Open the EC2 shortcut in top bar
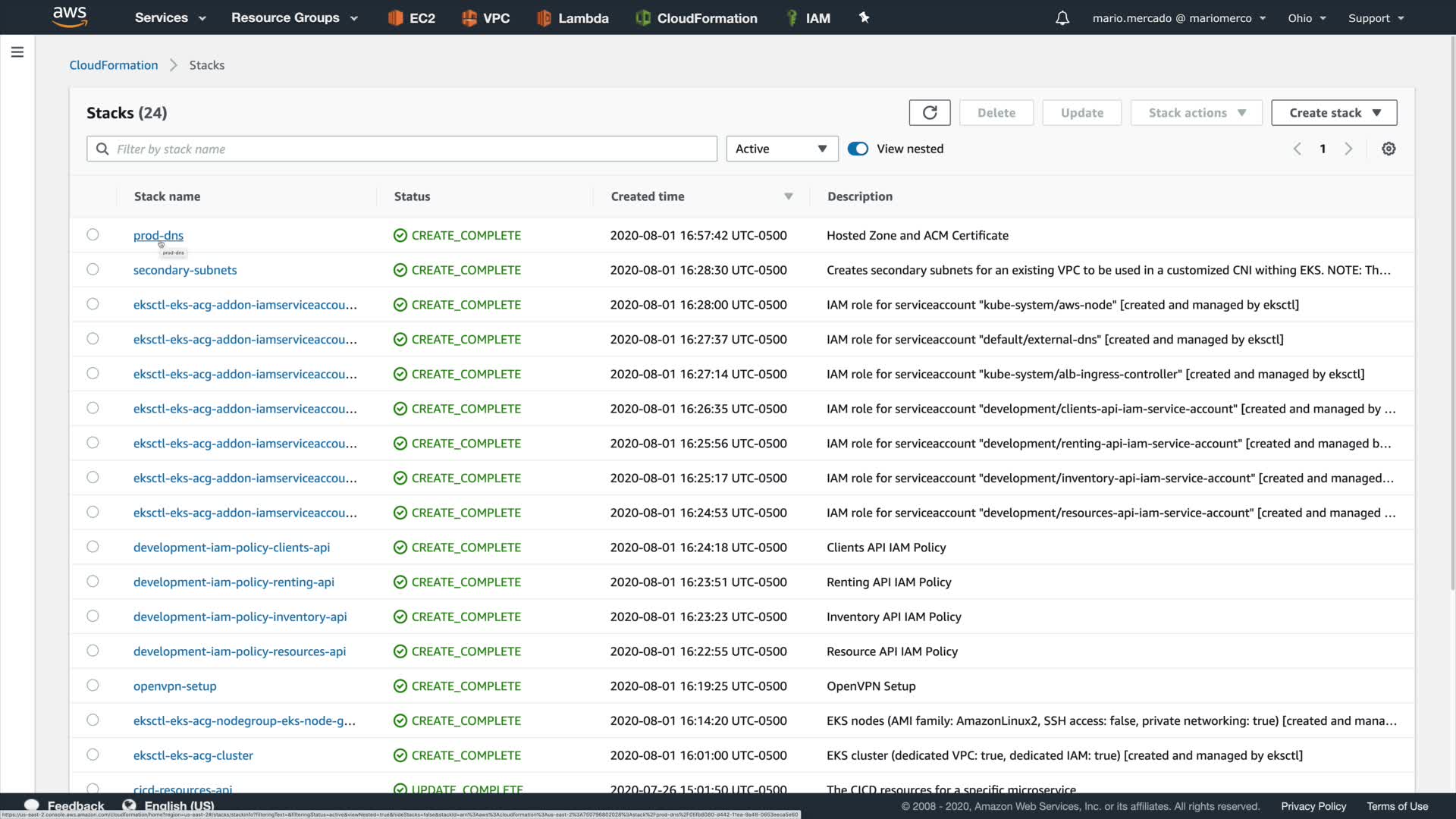The image size is (1456, 819). point(412,18)
